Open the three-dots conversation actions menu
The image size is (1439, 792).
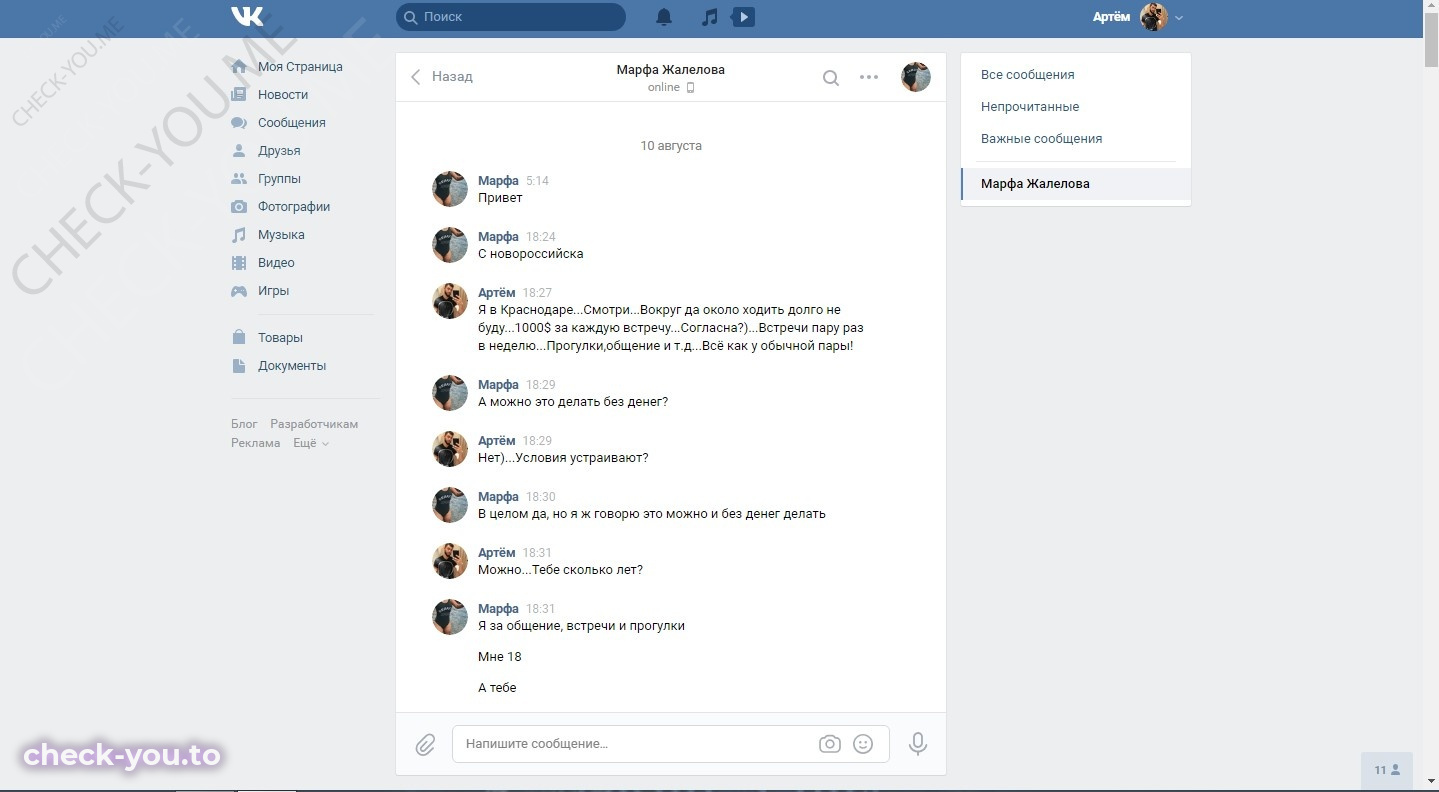coord(869,77)
